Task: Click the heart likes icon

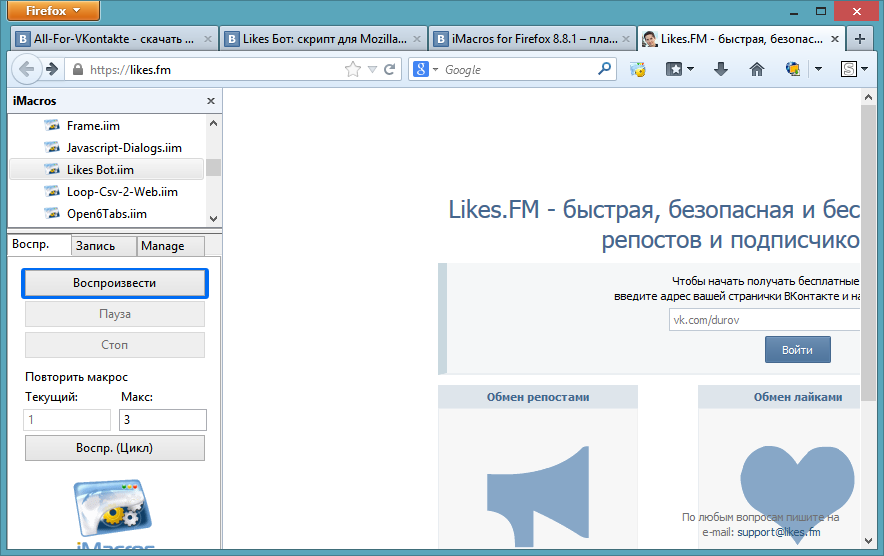Action: 797,495
